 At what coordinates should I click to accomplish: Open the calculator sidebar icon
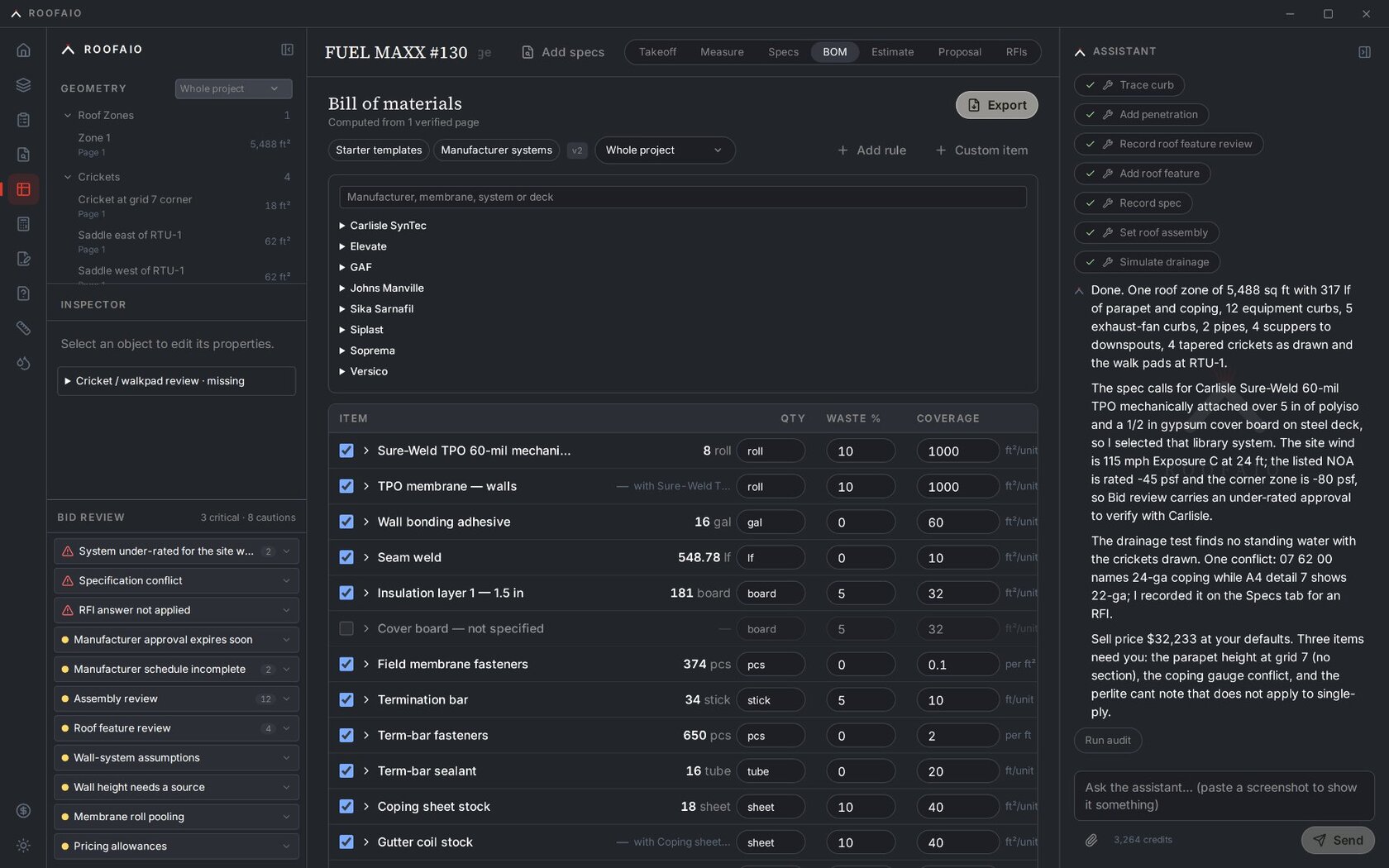pyautogui.click(x=23, y=224)
